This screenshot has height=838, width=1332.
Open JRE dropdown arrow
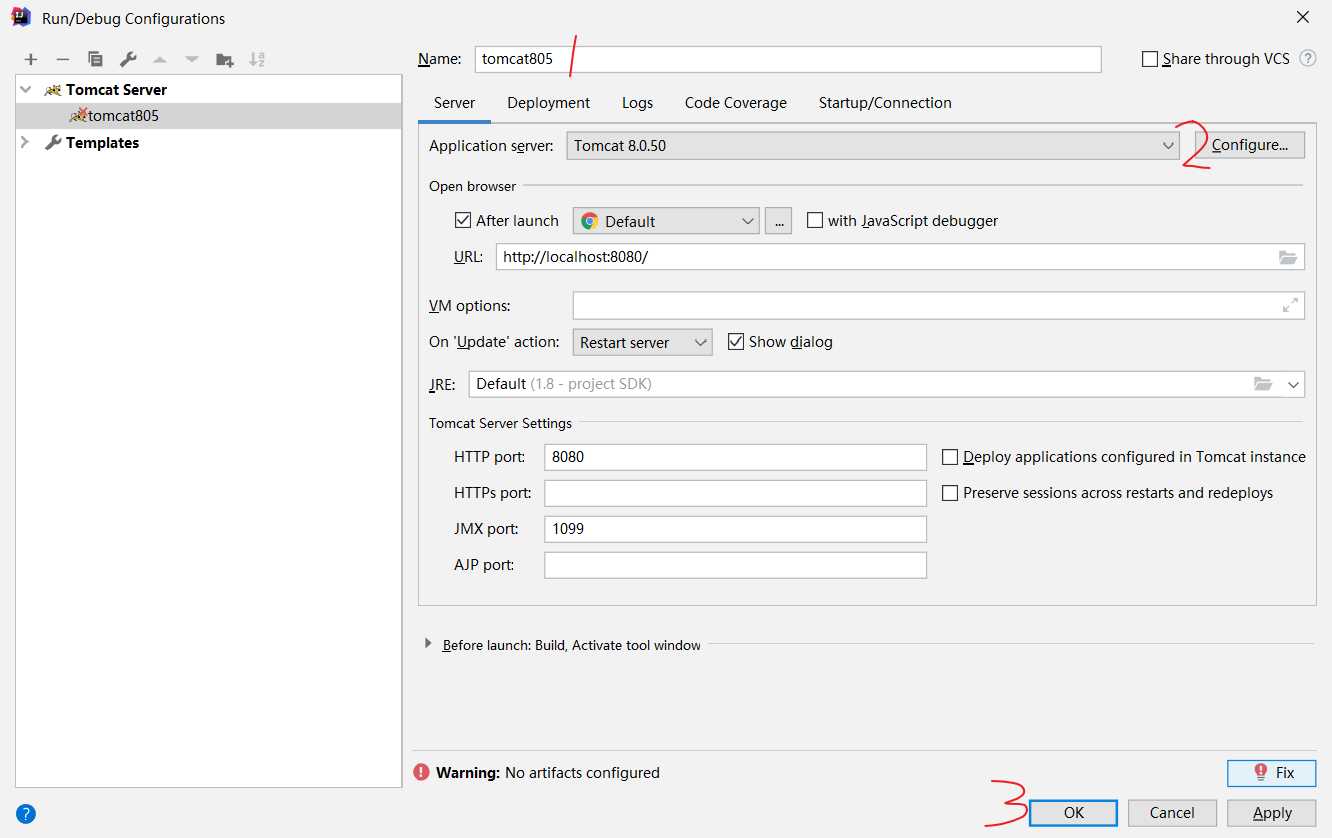coord(1294,384)
